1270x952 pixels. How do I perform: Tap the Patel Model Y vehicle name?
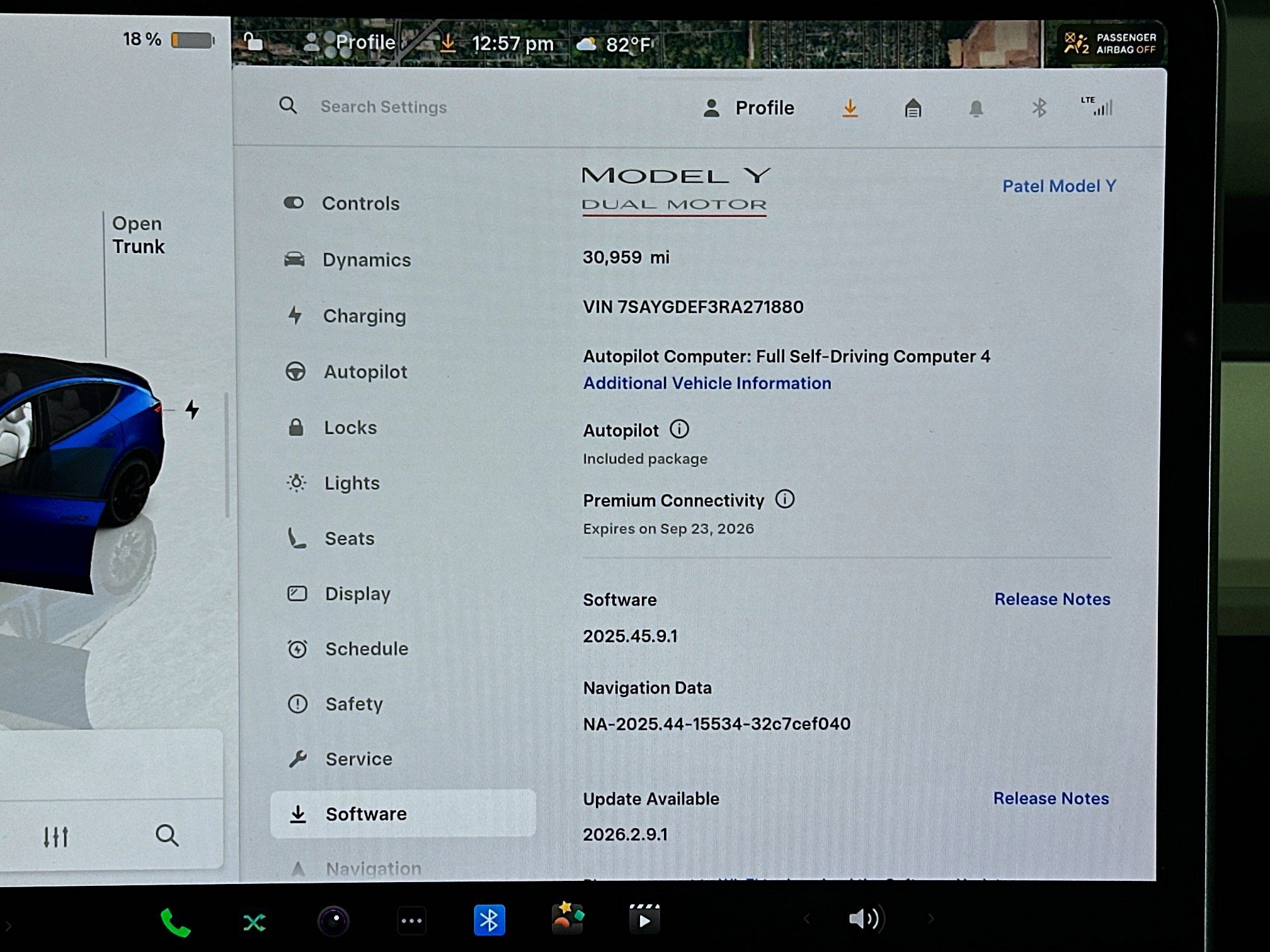click(x=1059, y=186)
